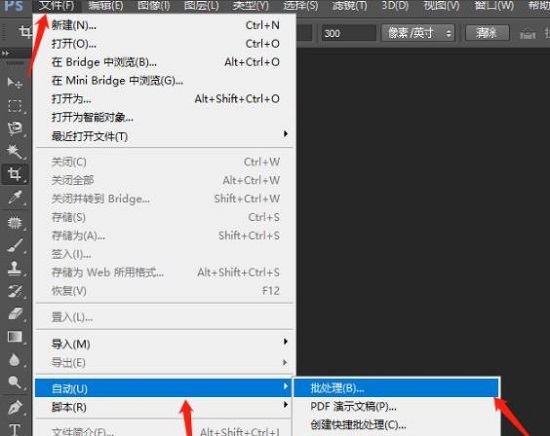Choose 签入(I)... menu entry
The width and height of the screenshot is (550, 436).
point(165,254)
